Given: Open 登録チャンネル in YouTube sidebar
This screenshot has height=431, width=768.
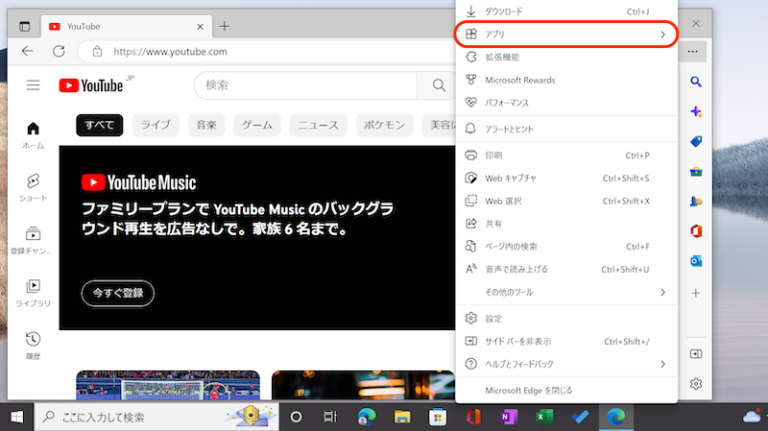Looking at the screenshot, I should pos(33,240).
